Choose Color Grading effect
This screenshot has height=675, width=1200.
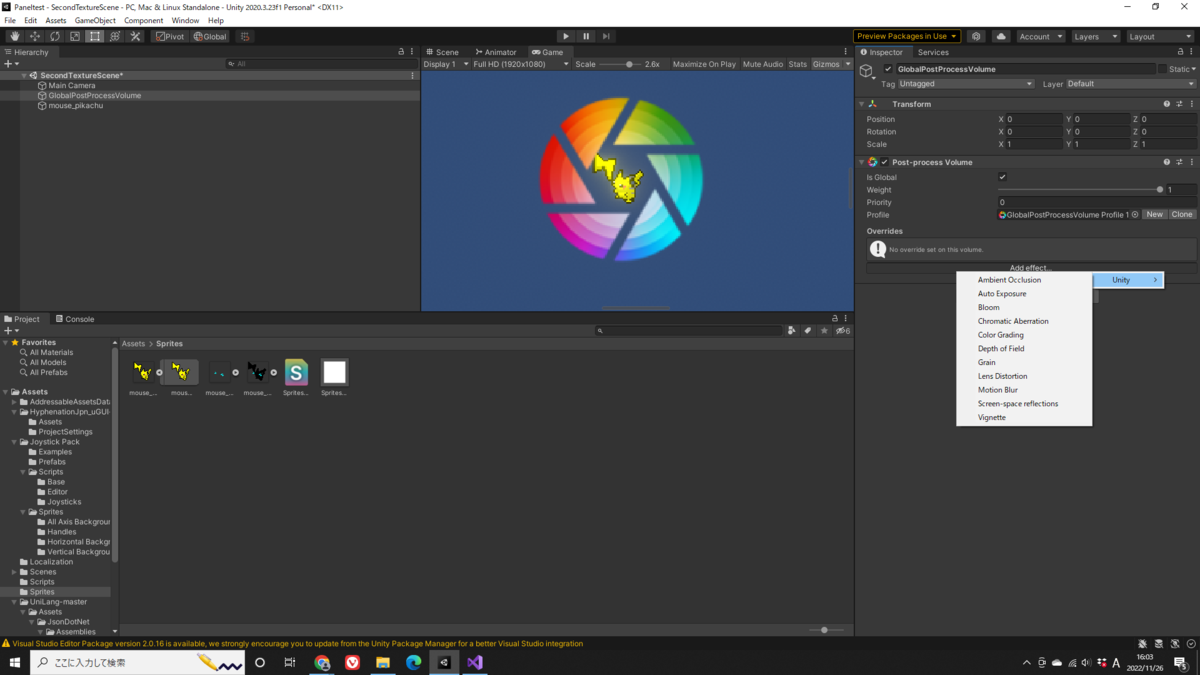[1024, 335]
